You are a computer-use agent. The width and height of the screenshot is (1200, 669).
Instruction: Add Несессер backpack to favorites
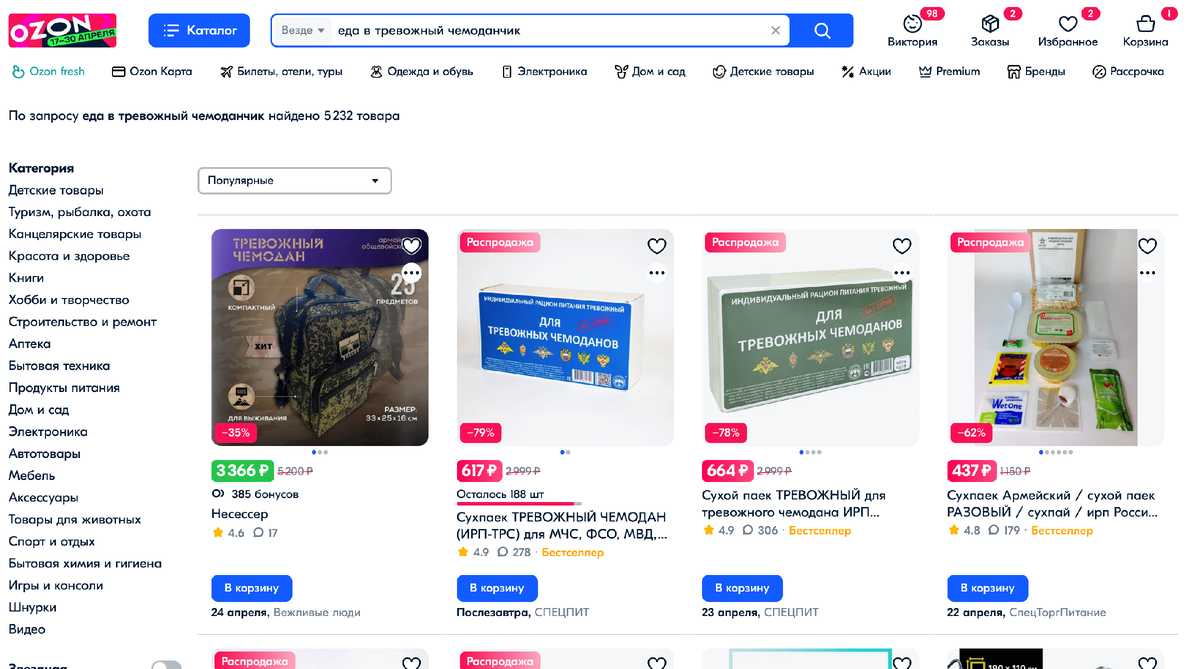tap(411, 246)
